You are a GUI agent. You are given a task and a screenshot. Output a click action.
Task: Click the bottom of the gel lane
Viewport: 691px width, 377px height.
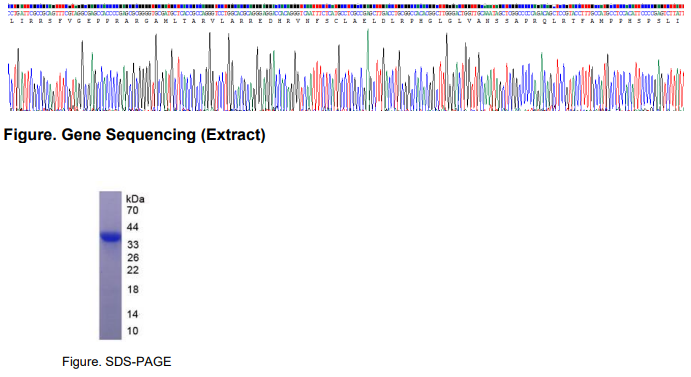pos(110,336)
